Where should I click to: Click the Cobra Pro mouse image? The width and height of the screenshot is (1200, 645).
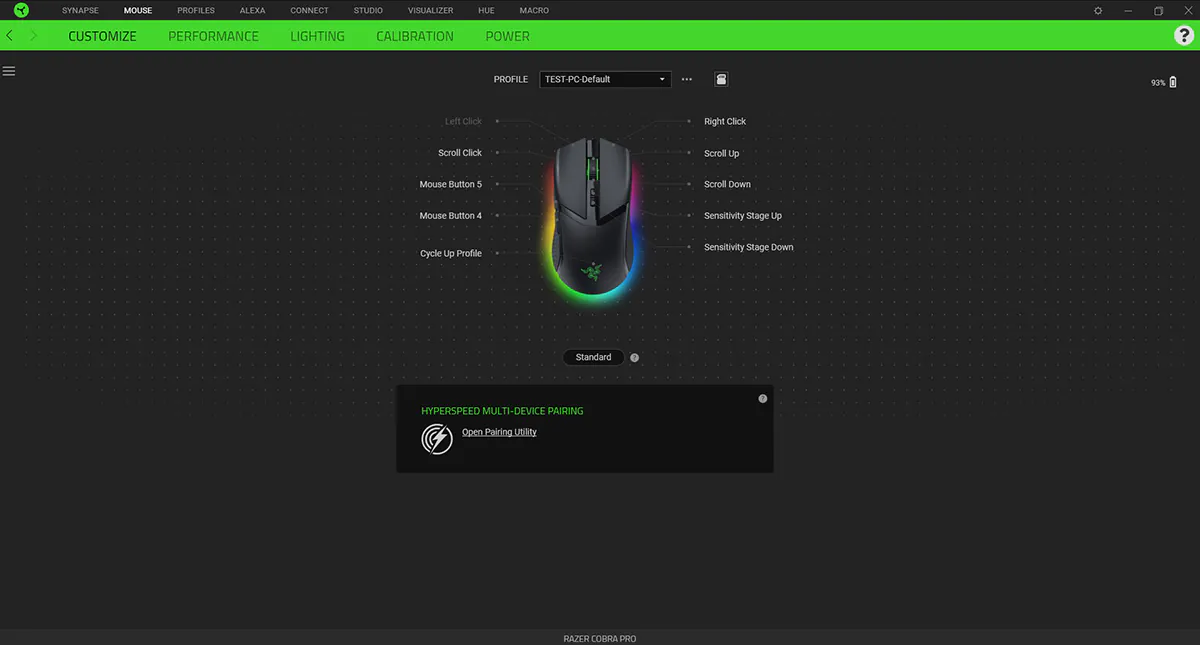(x=594, y=217)
